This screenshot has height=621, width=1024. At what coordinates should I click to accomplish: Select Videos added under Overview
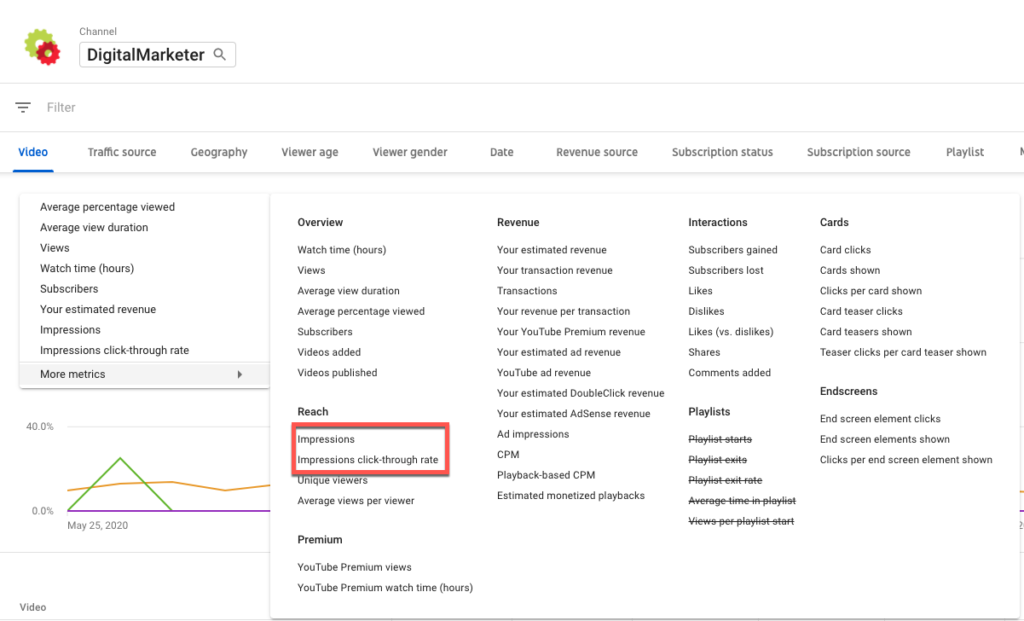click(x=329, y=353)
